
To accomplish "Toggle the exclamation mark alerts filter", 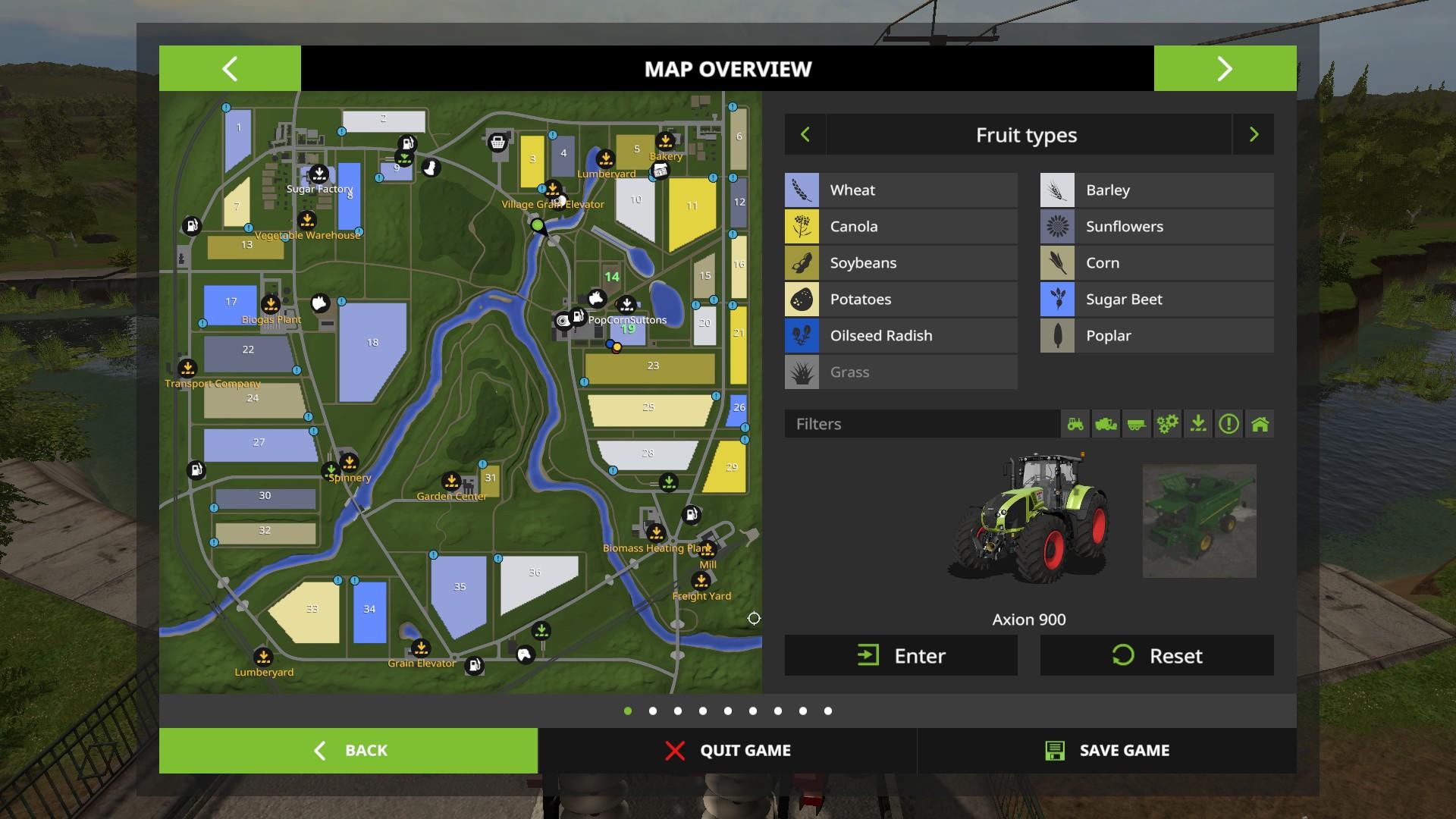I will coord(1228,424).
